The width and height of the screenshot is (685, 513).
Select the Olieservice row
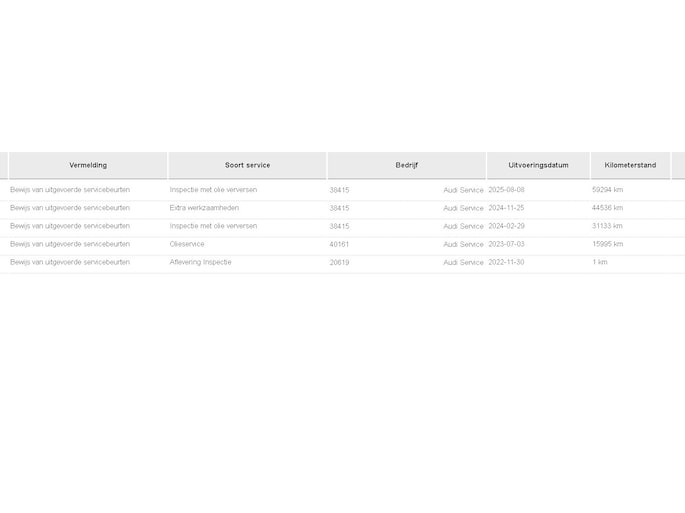pos(187,244)
